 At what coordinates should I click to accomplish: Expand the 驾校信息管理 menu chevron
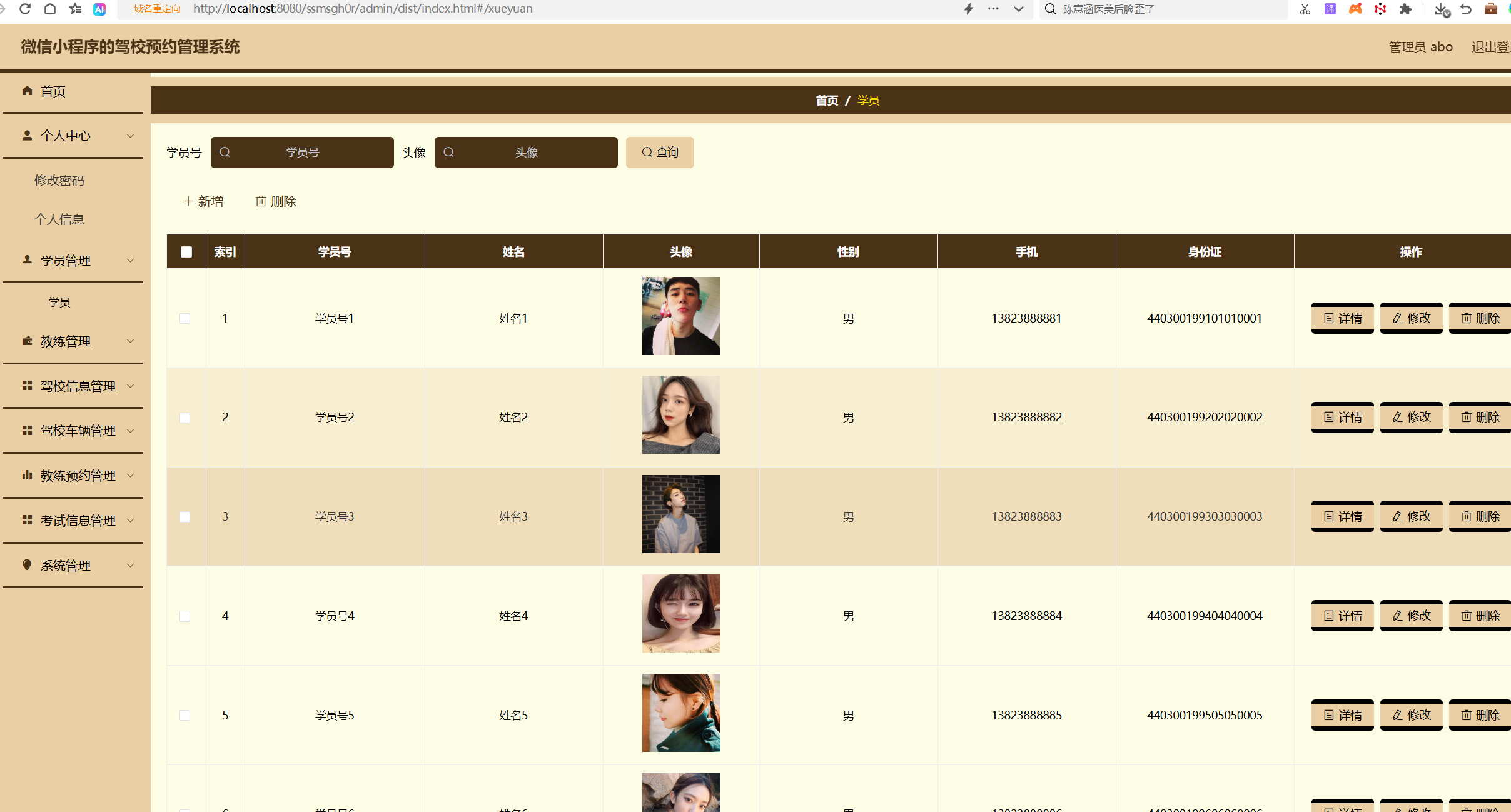(131, 386)
